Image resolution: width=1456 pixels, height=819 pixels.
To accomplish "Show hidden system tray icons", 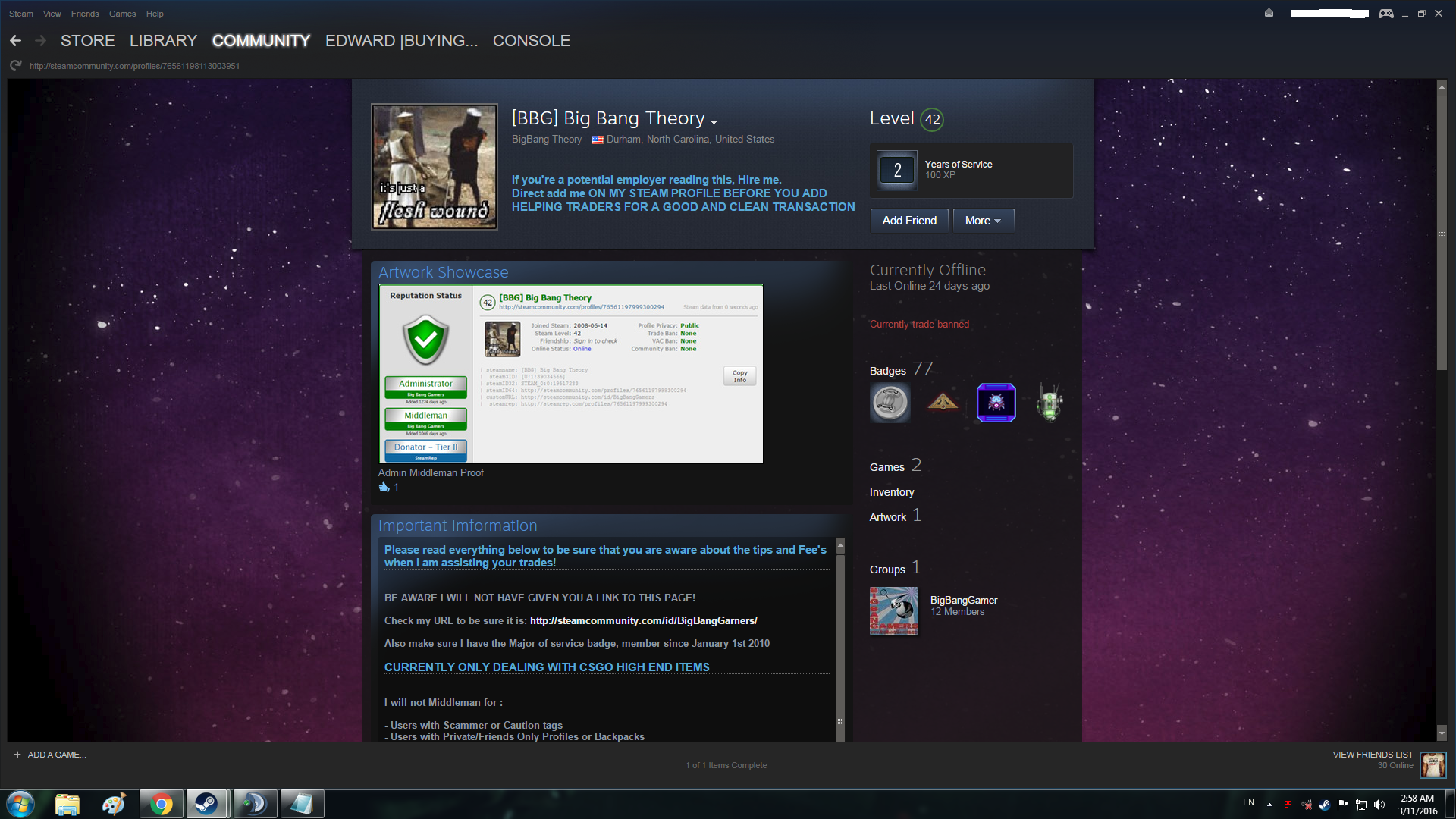I will coord(1269,804).
